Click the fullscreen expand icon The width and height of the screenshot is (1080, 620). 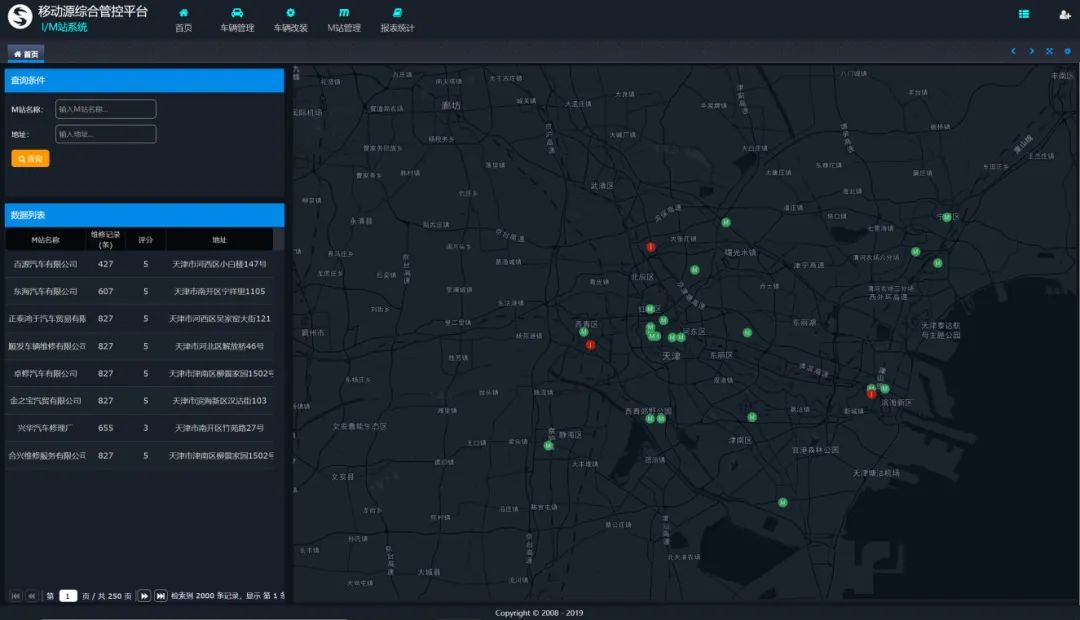tap(1049, 51)
